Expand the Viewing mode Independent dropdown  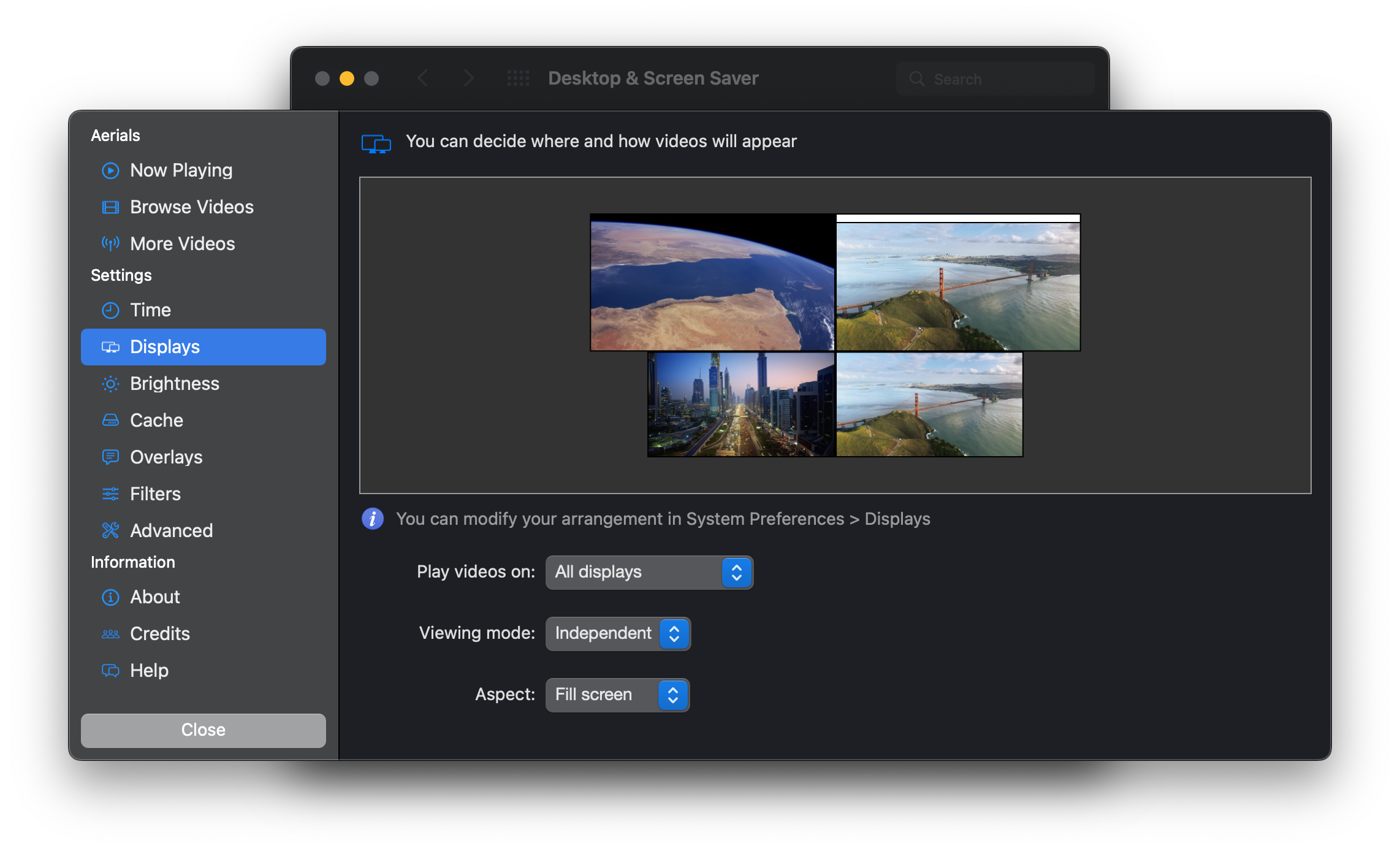(x=618, y=634)
